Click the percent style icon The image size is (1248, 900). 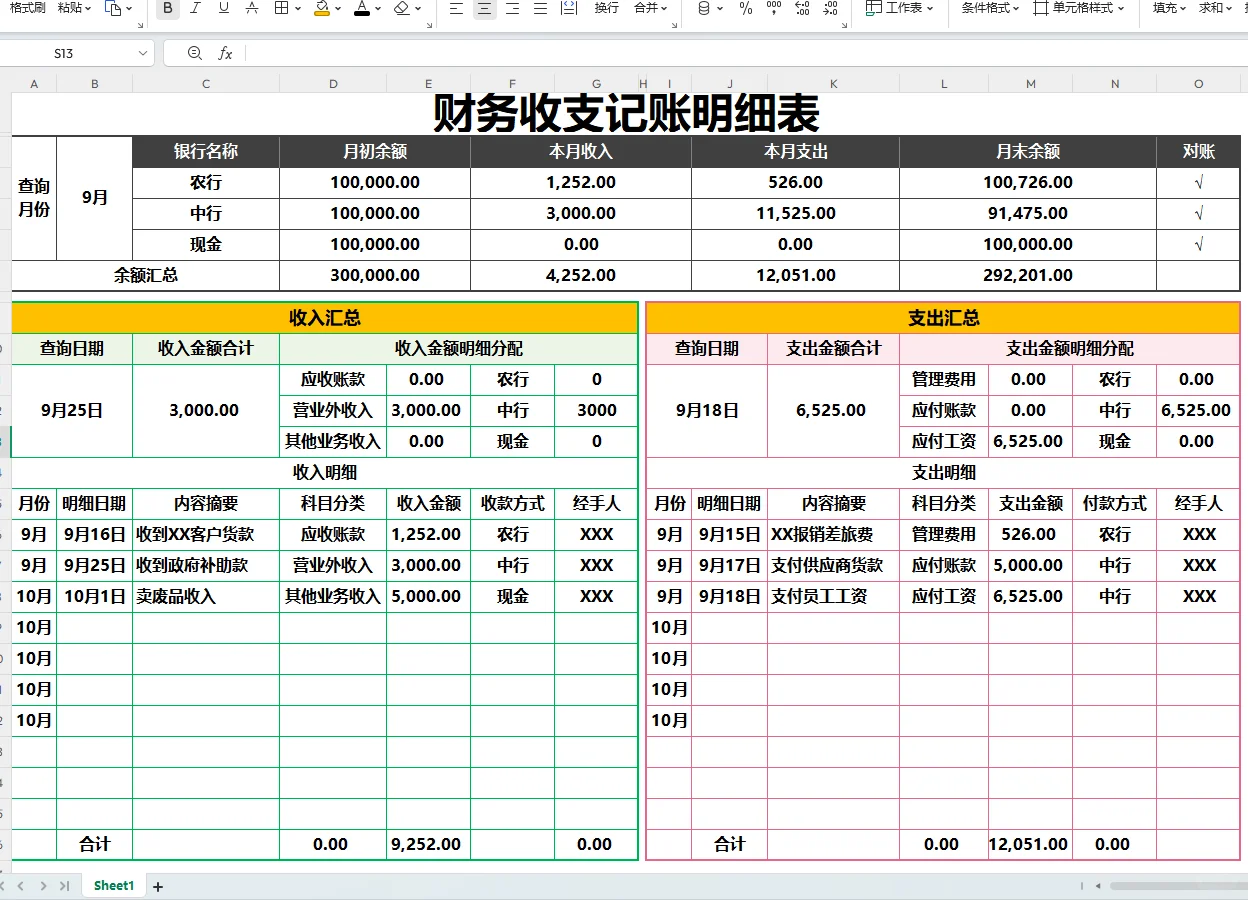(745, 9)
